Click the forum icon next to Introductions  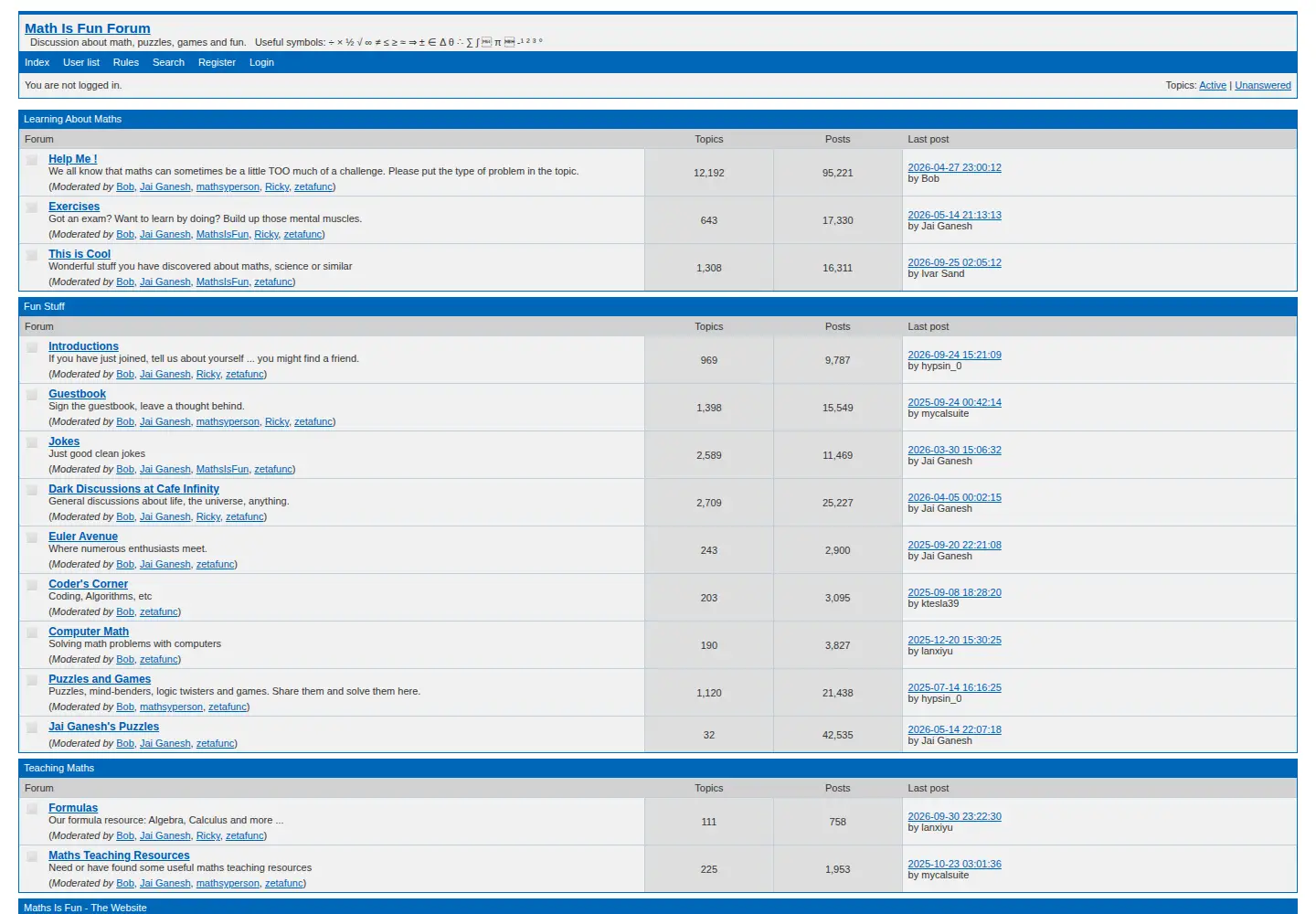pos(32,347)
